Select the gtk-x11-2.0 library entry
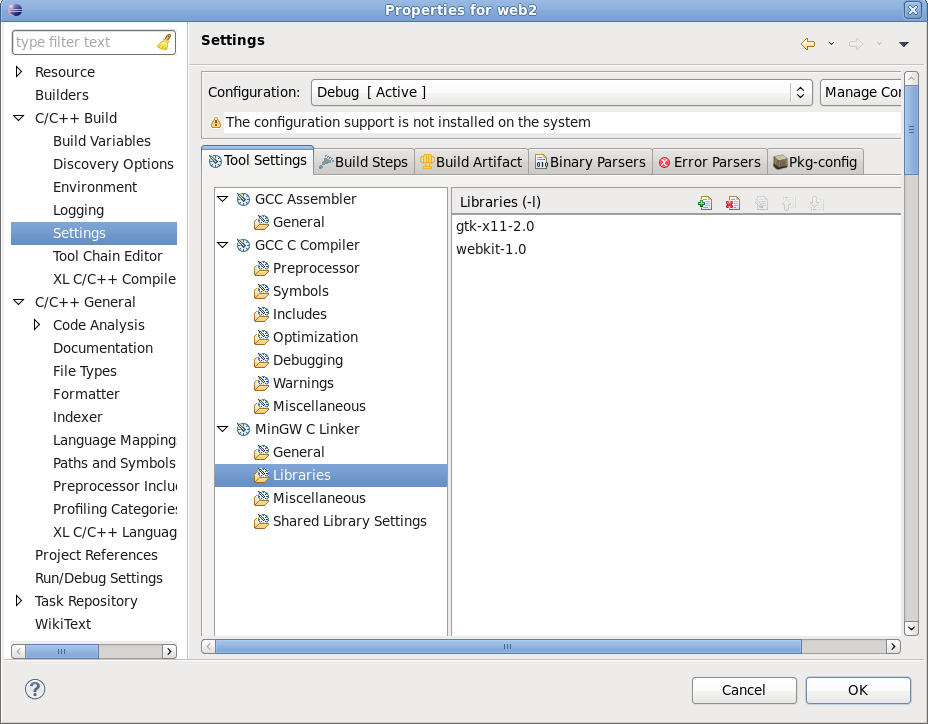The image size is (928, 724). click(x=494, y=226)
